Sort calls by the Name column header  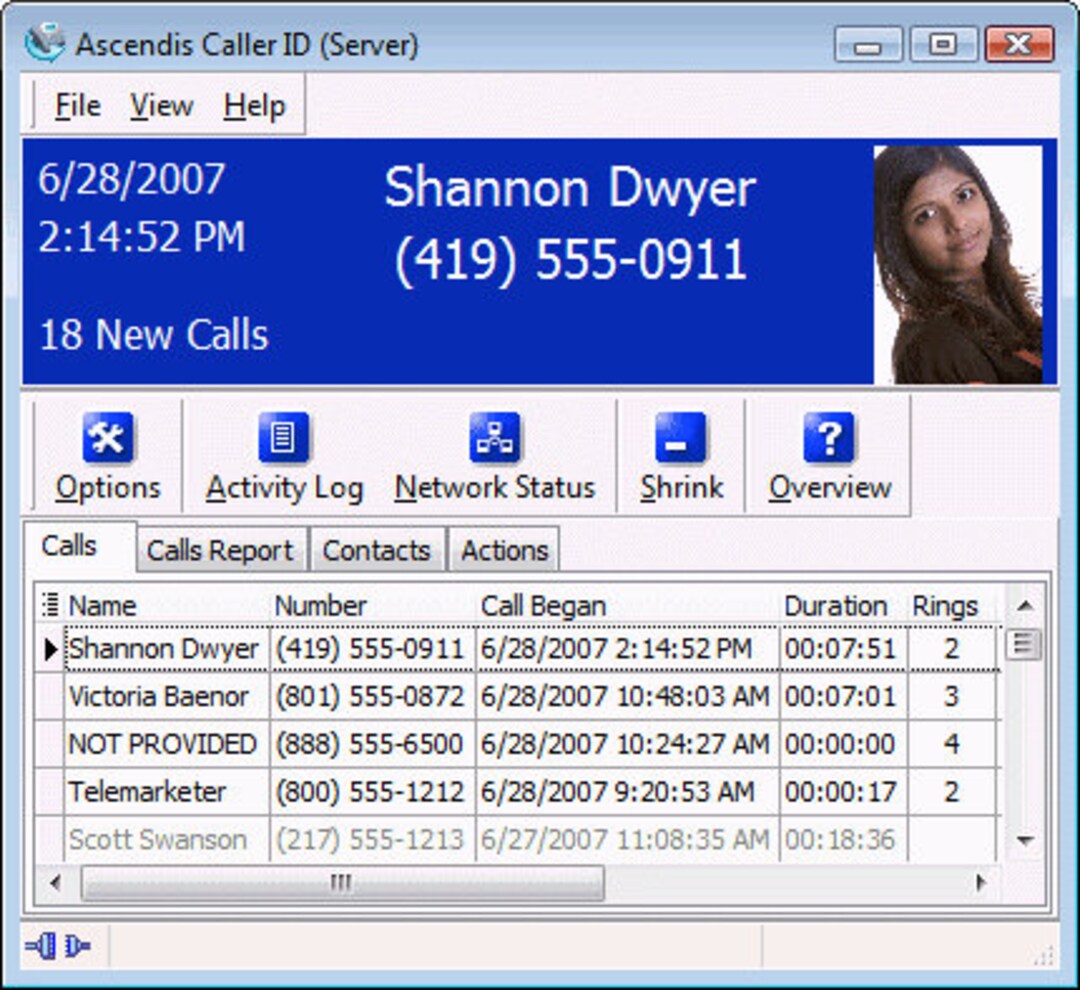click(x=103, y=604)
